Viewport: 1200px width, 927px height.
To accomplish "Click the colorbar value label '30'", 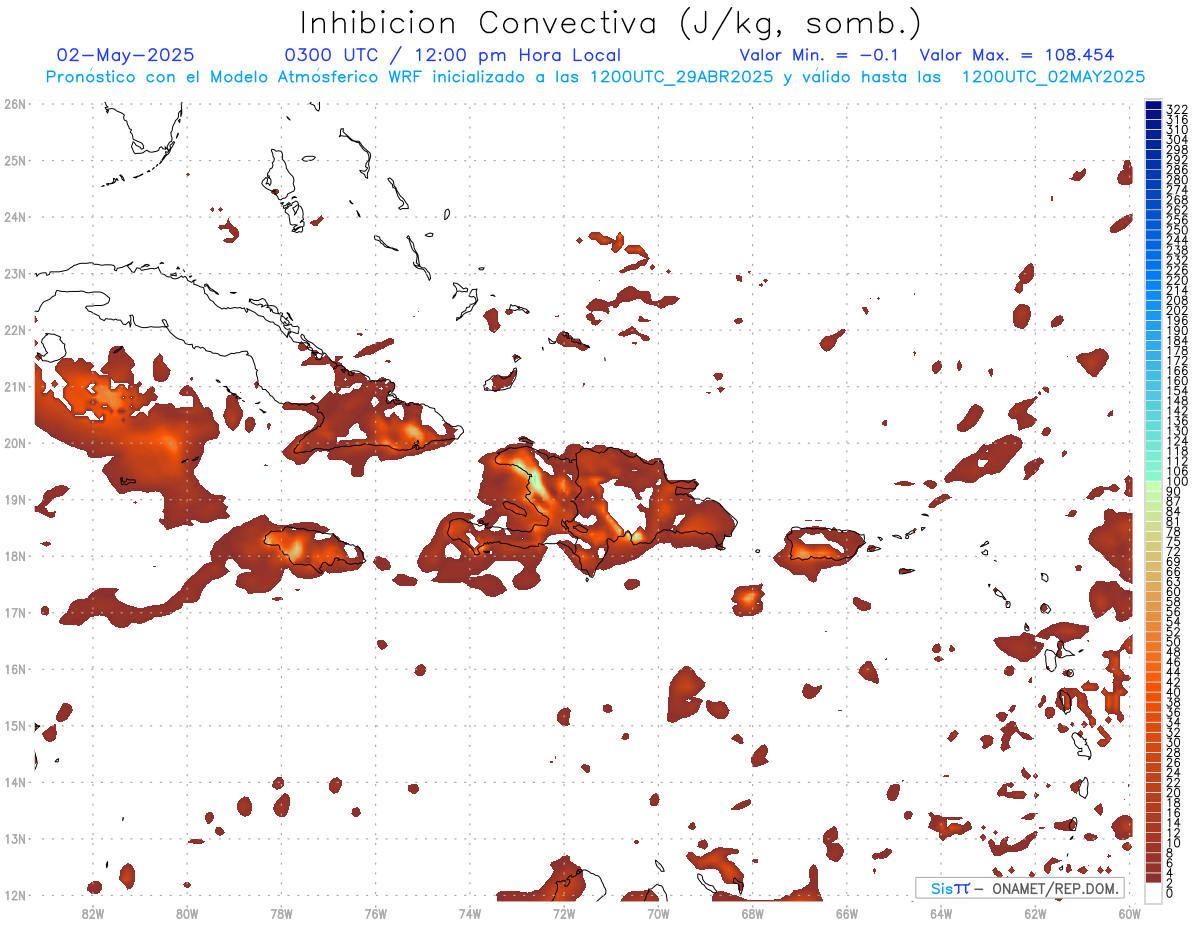I will tap(1174, 742).
